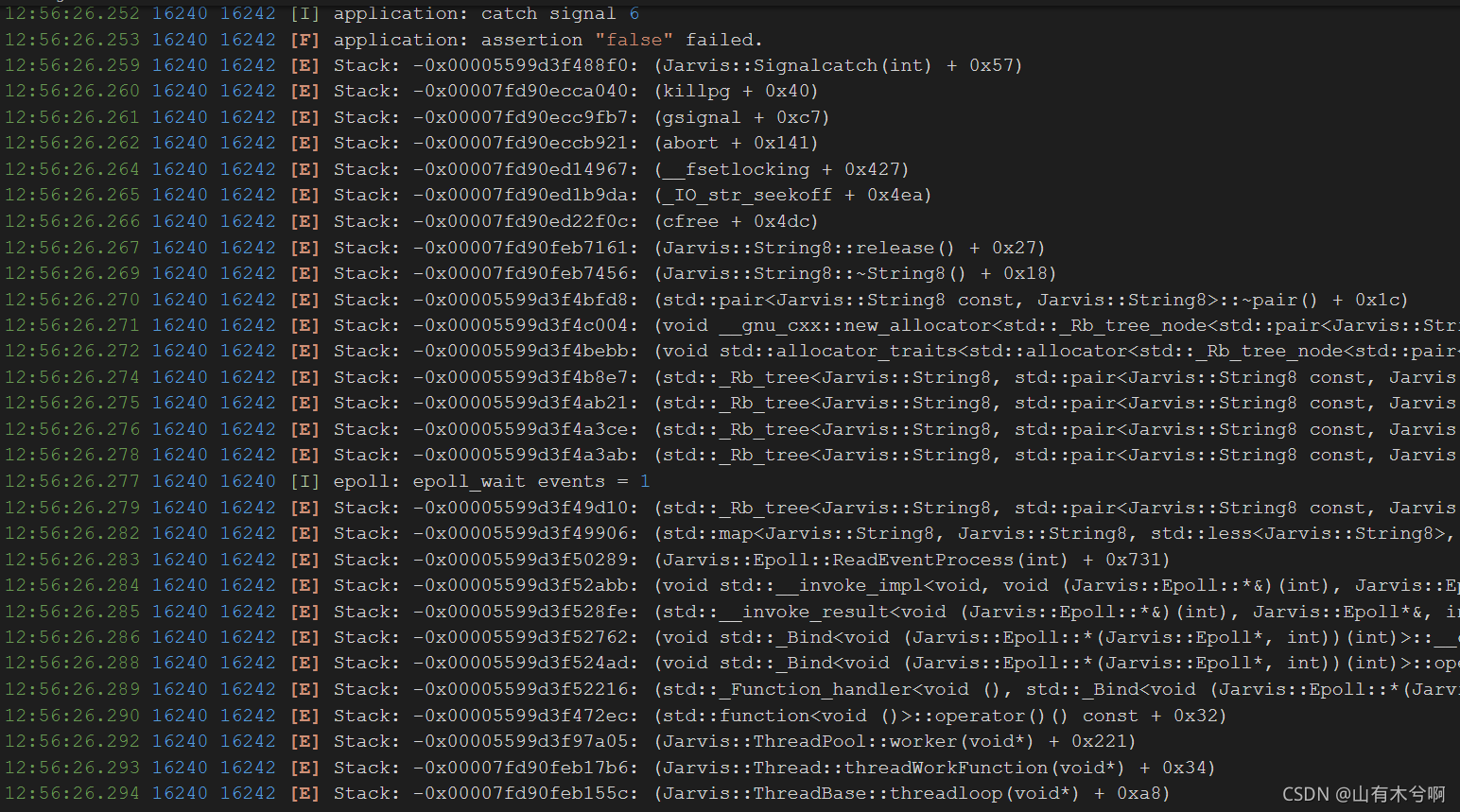This screenshot has width=1460, height=812.
Task: Select timestamp 12:56:26.294
Action: coord(72,793)
